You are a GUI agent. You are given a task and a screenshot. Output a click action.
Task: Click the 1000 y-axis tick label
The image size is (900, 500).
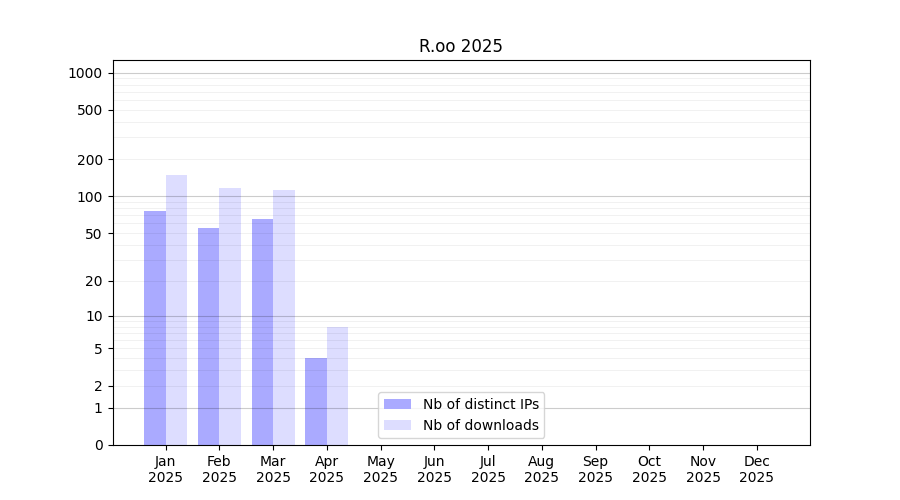pyautogui.click(x=85, y=73)
